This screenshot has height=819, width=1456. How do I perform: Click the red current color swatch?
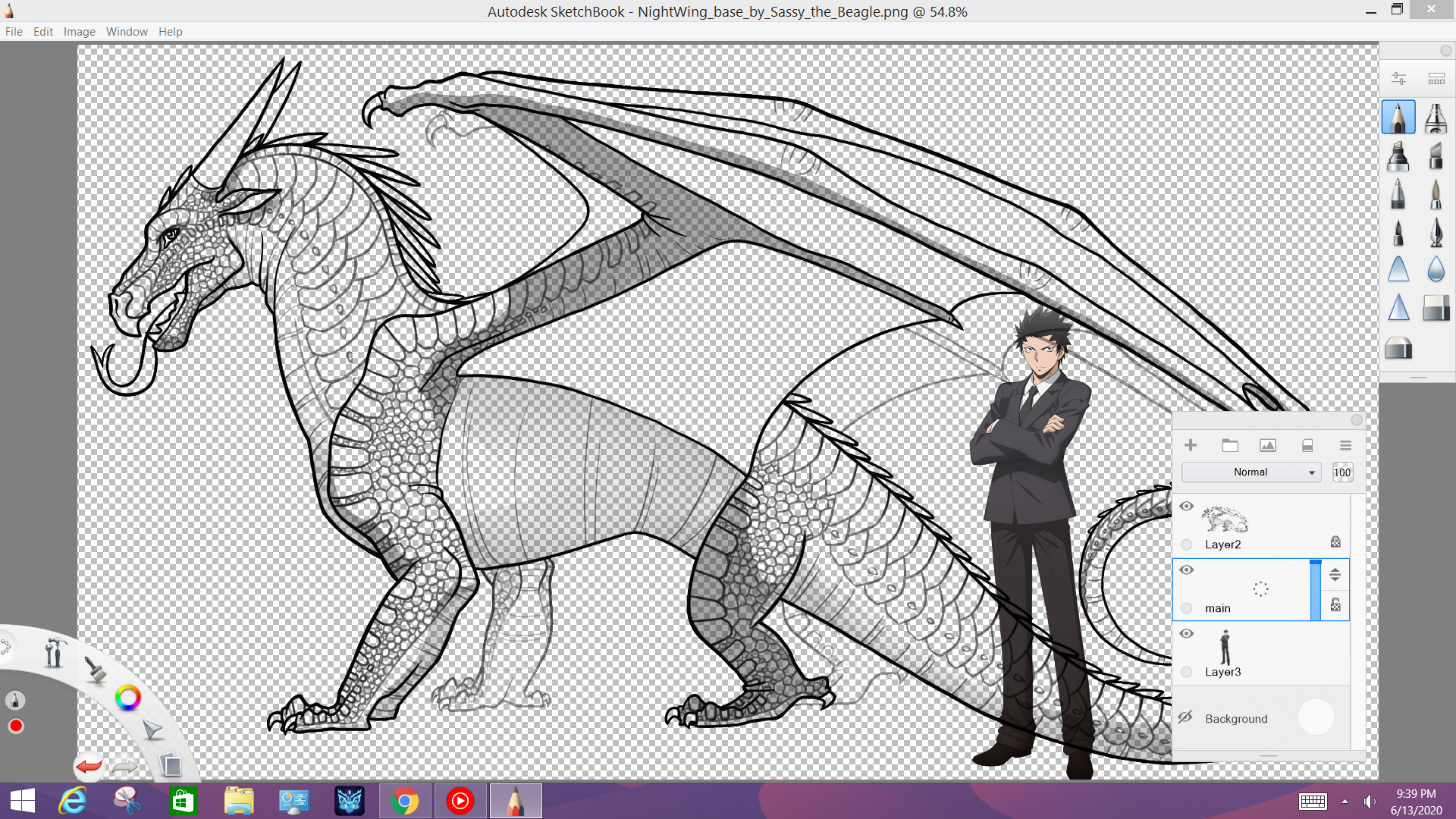(x=16, y=726)
